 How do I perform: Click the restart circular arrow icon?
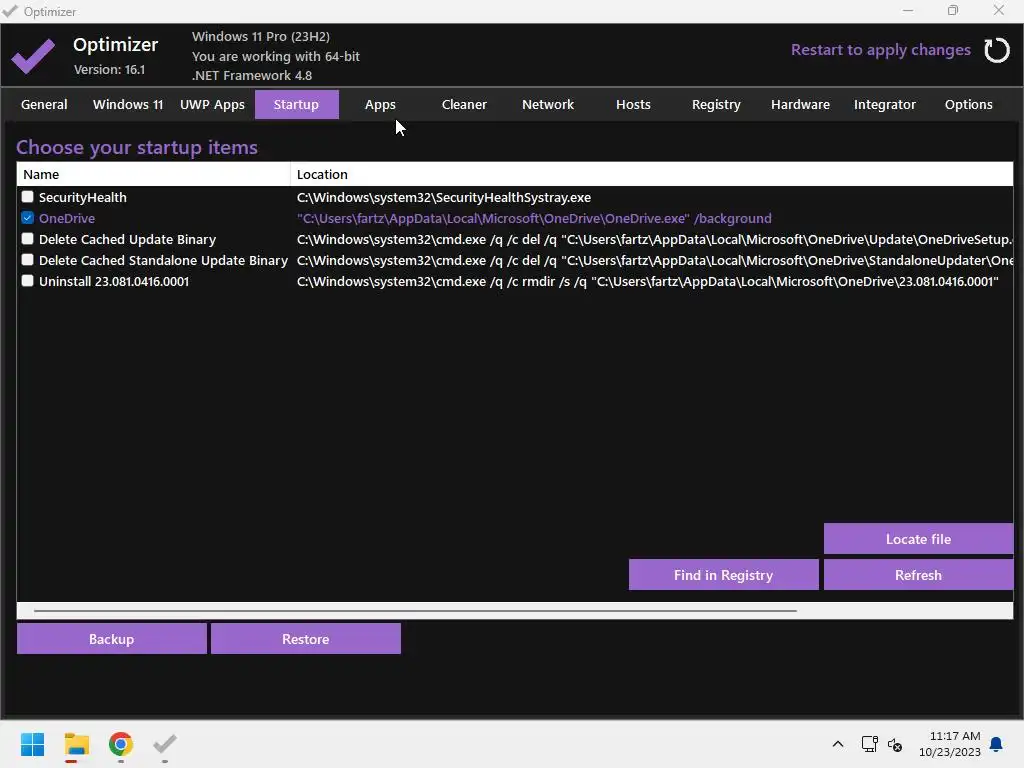[997, 50]
